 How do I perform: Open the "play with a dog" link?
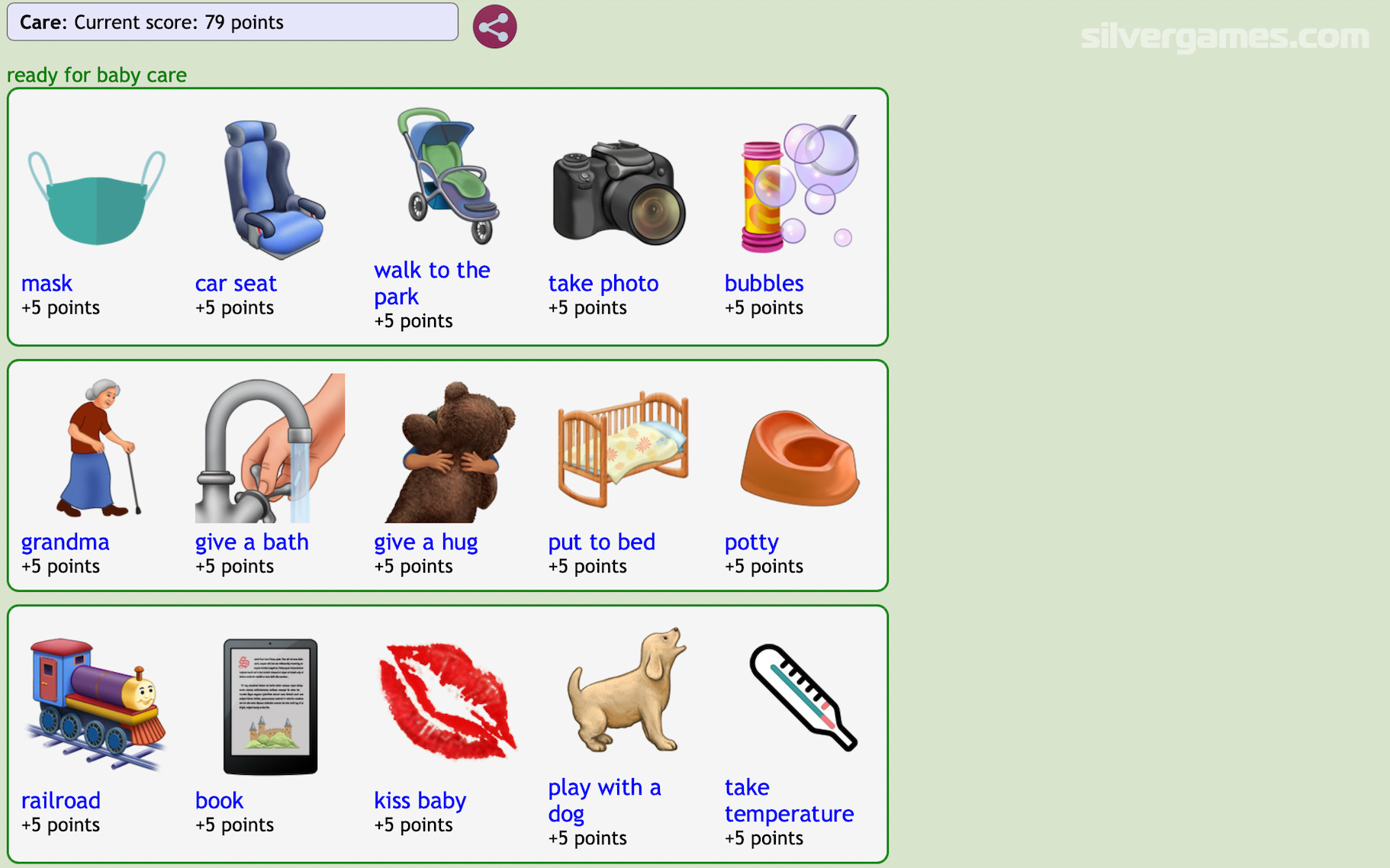(x=604, y=800)
